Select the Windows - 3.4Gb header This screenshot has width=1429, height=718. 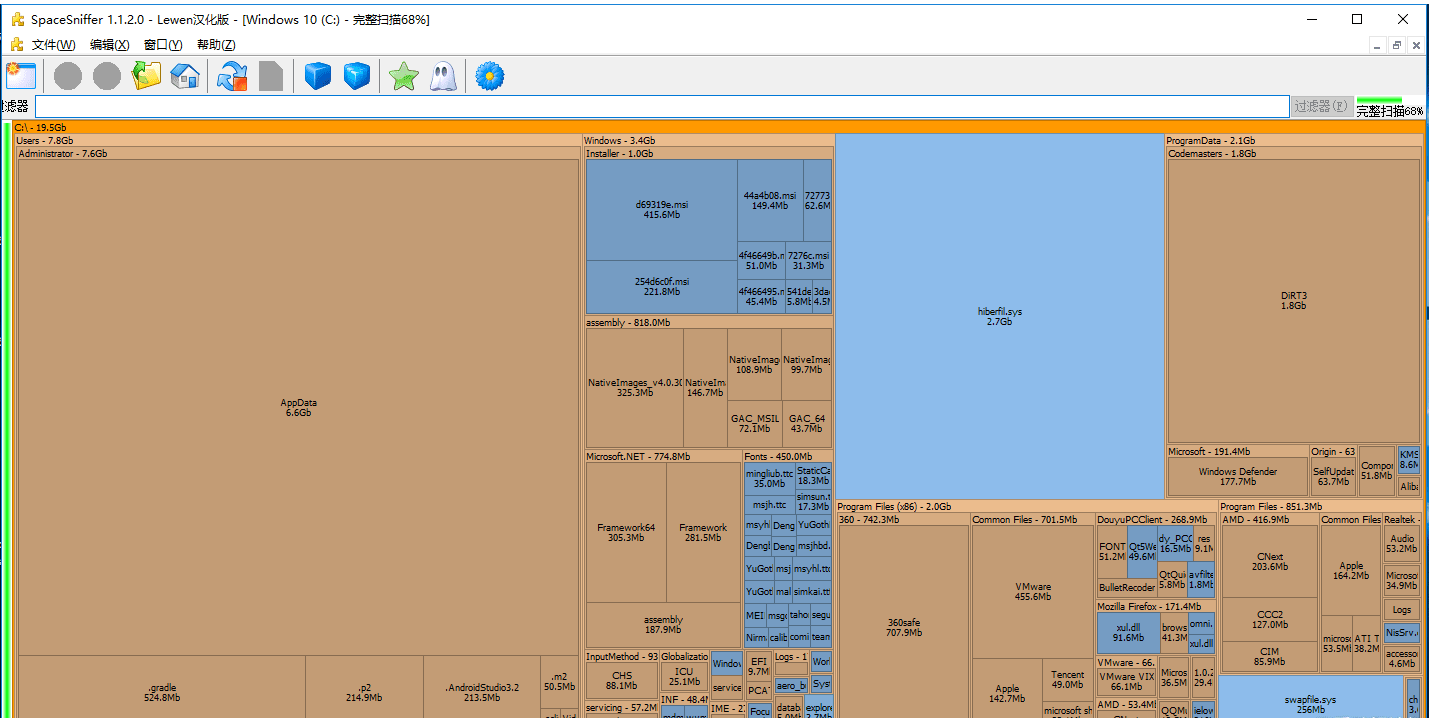tap(708, 141)
